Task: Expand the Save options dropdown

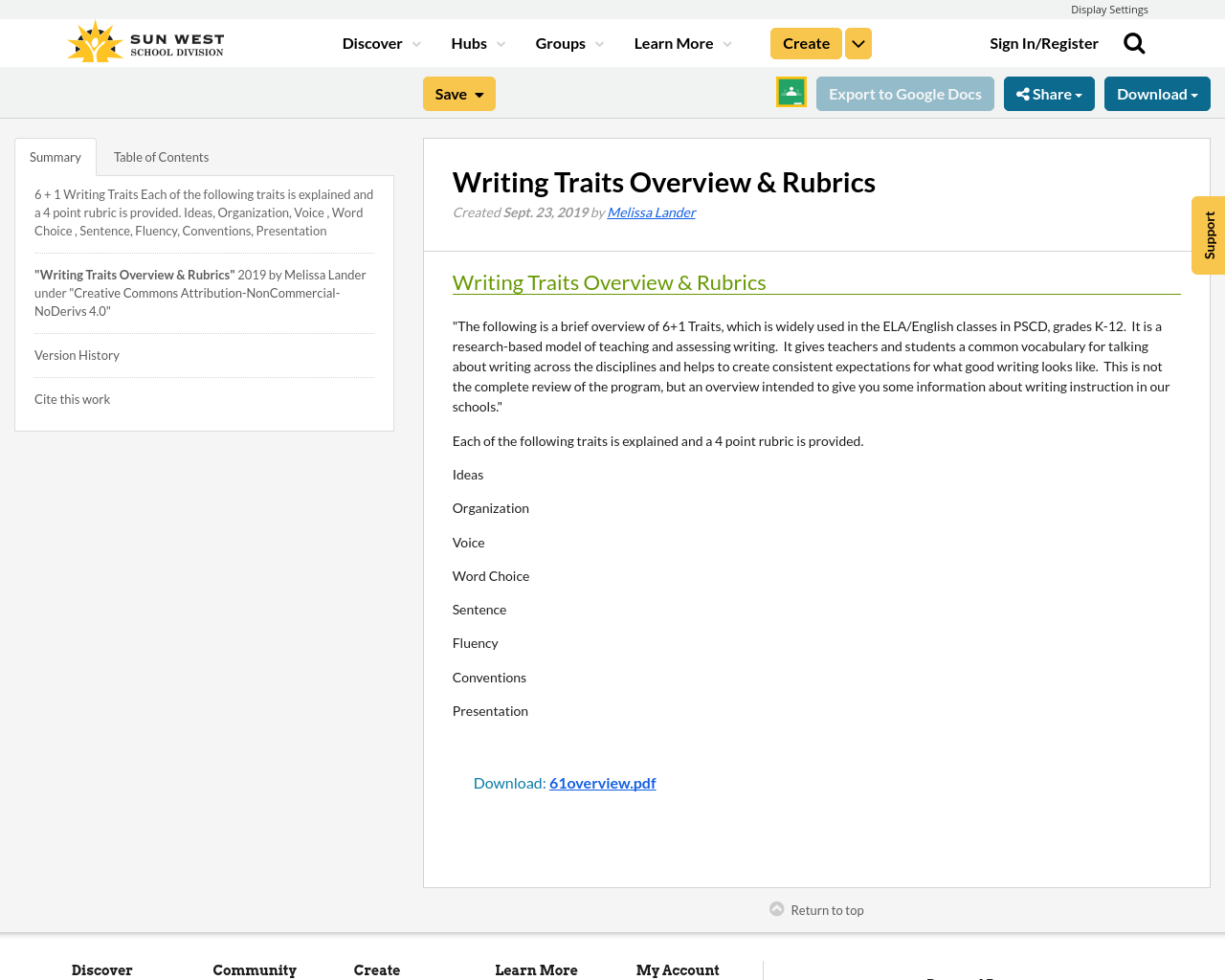Action: tap(478, 92)
